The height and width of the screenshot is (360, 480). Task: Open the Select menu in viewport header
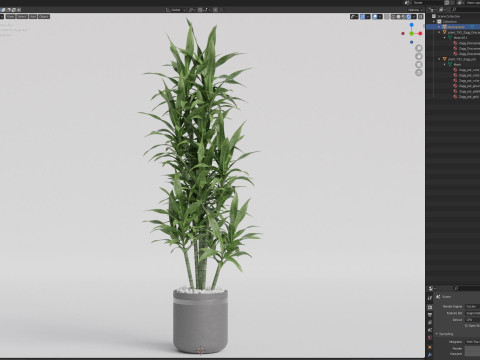coord(22,16)
